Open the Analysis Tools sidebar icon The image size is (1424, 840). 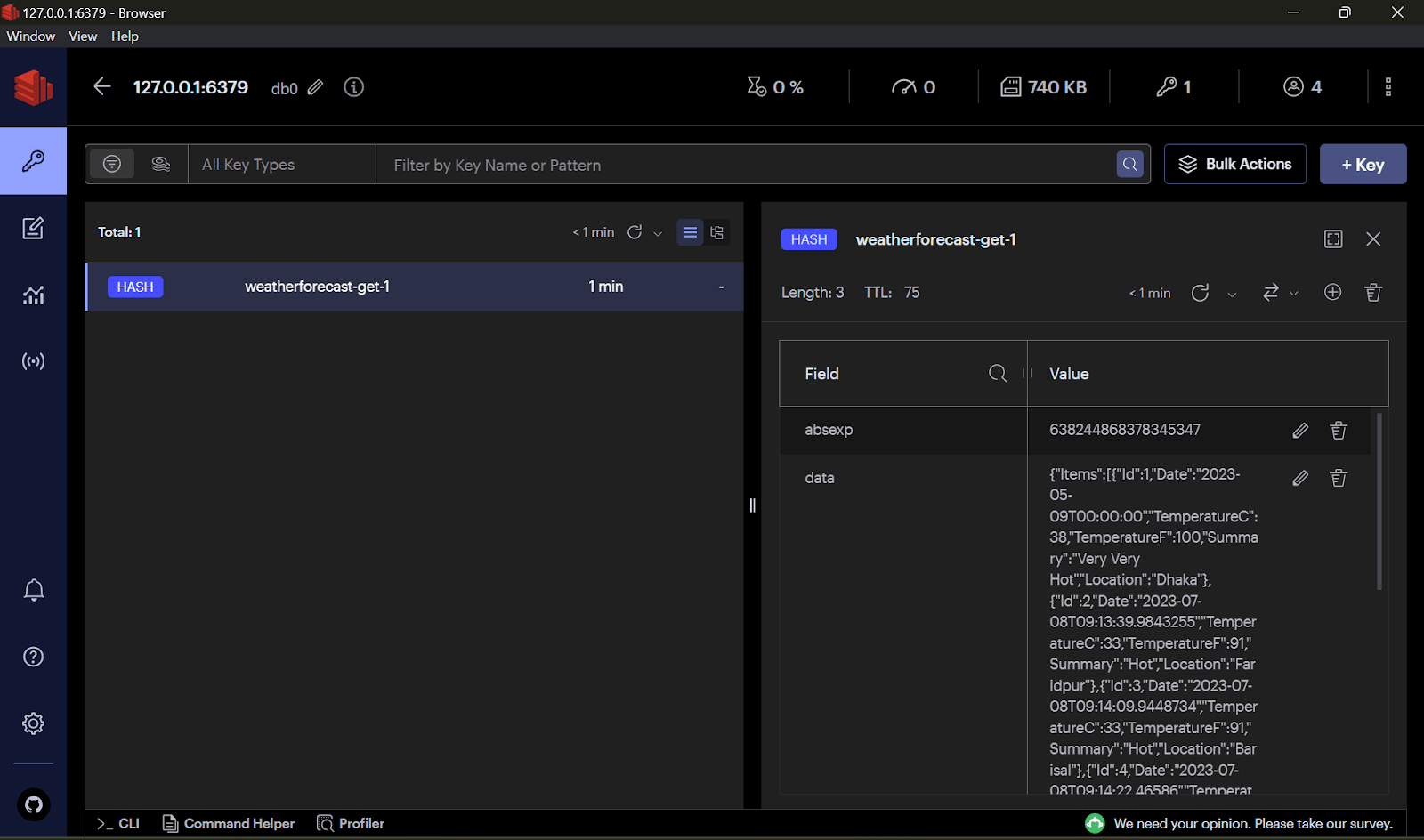[x=33, y=295]
